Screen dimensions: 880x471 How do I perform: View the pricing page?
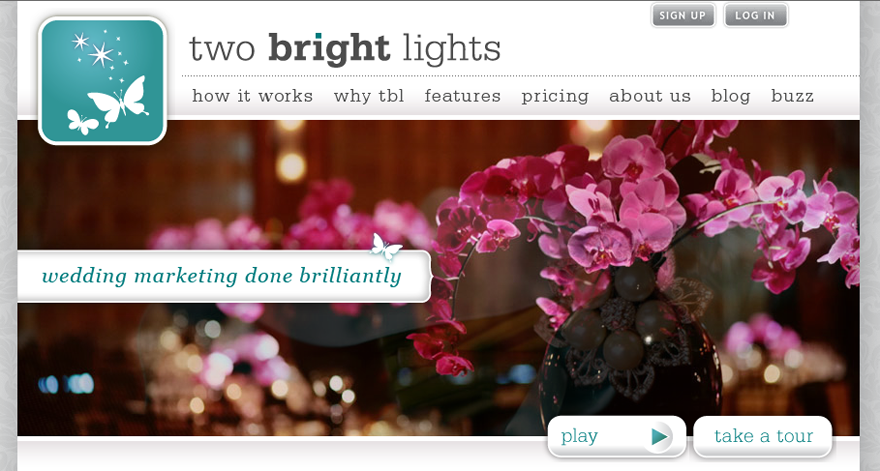click(554, 97)
